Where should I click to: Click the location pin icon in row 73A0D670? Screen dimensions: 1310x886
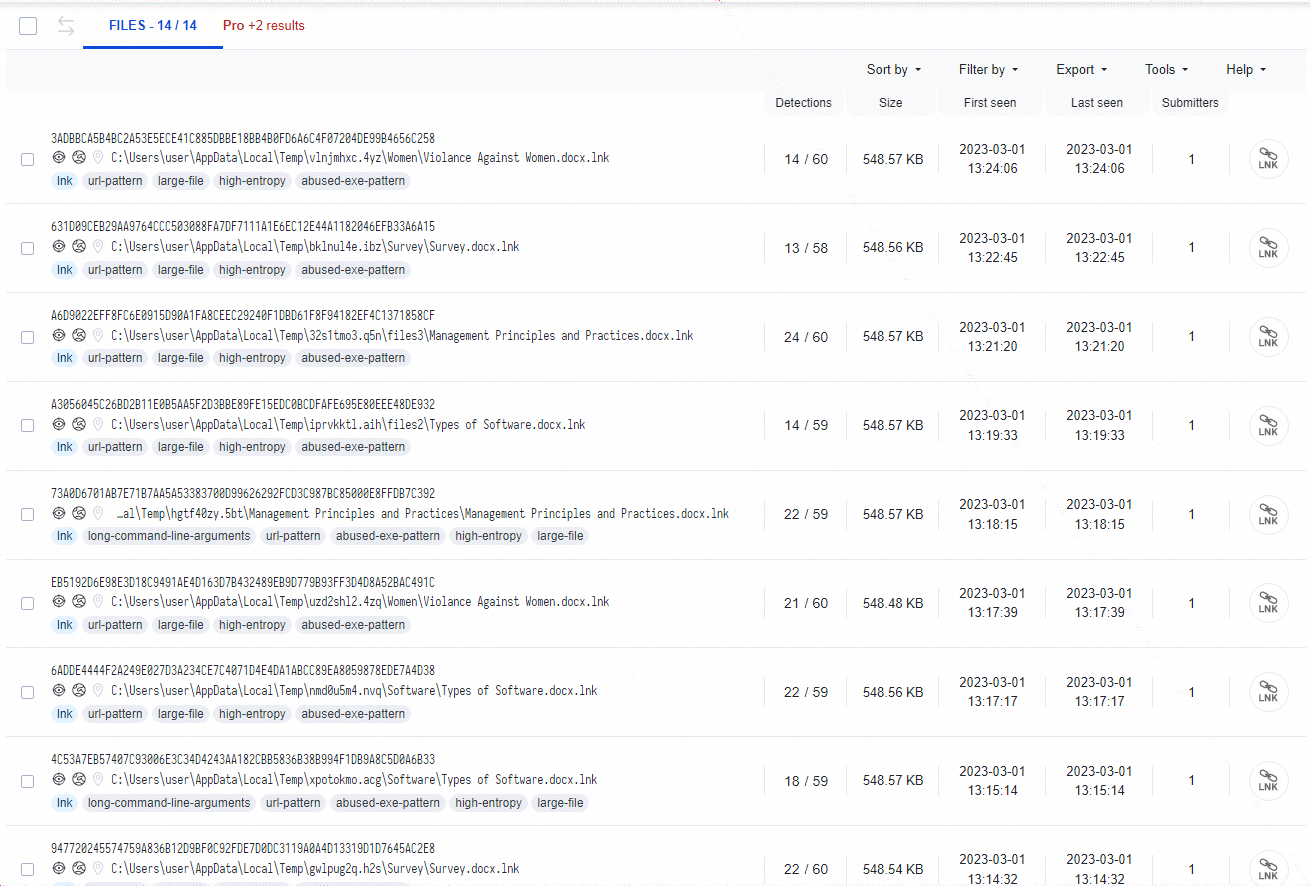coord(98,513)
